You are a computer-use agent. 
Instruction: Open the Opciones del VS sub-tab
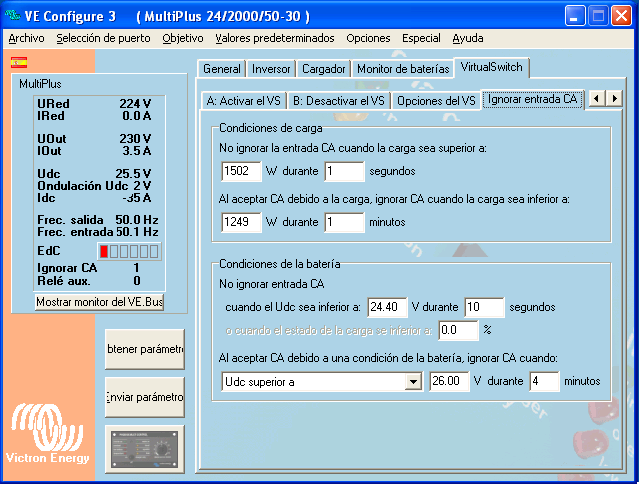(436, 101)
